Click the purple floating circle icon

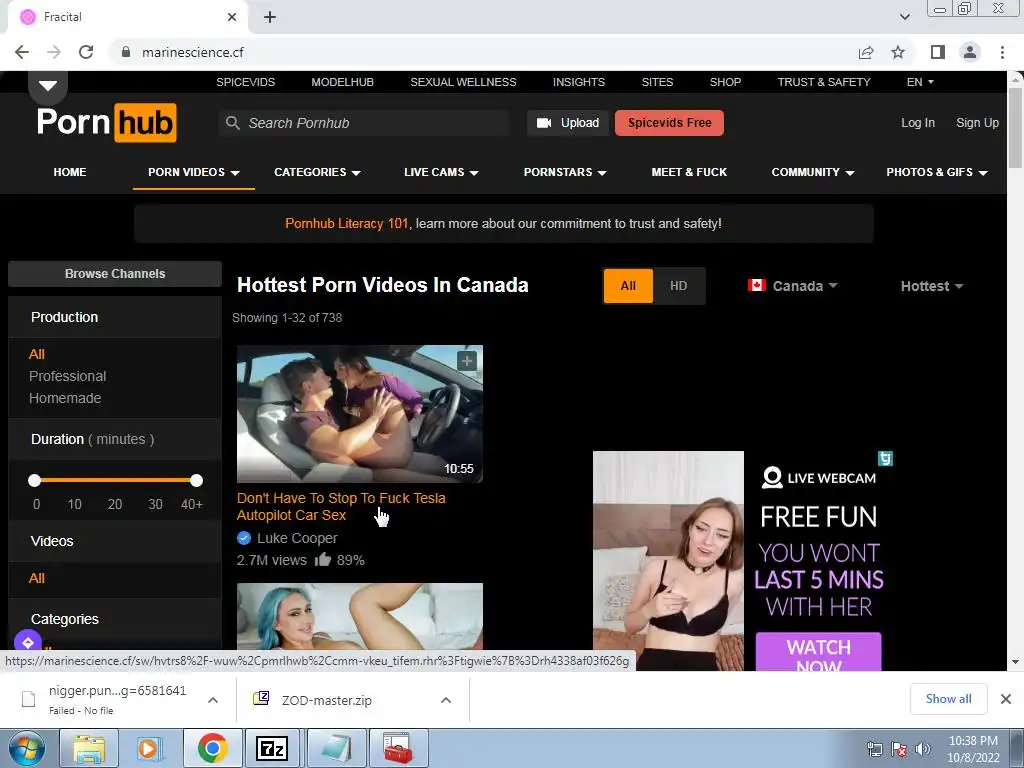pos(28,643)
